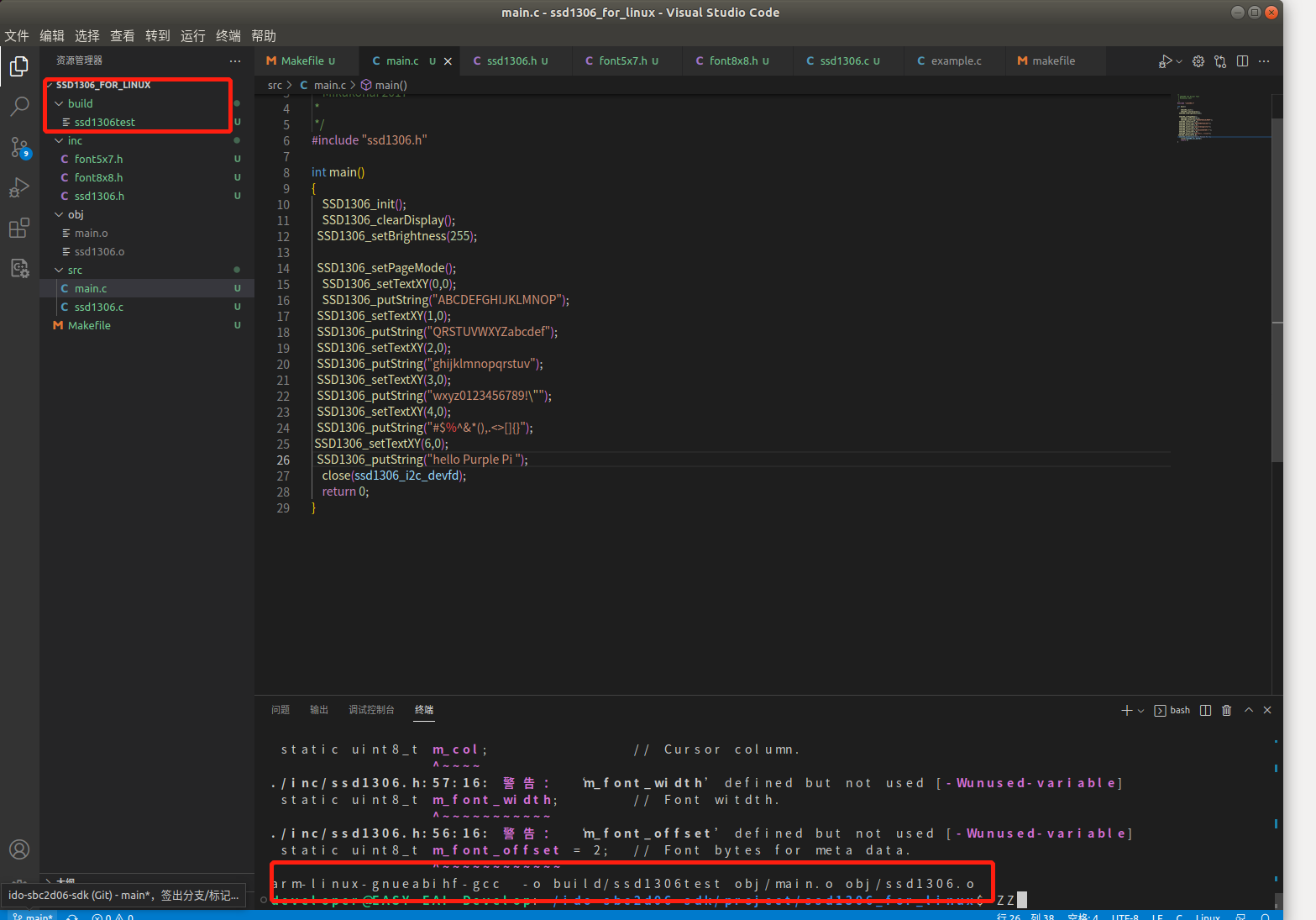
Task: Close the bottom panel
Action: 1267,710
